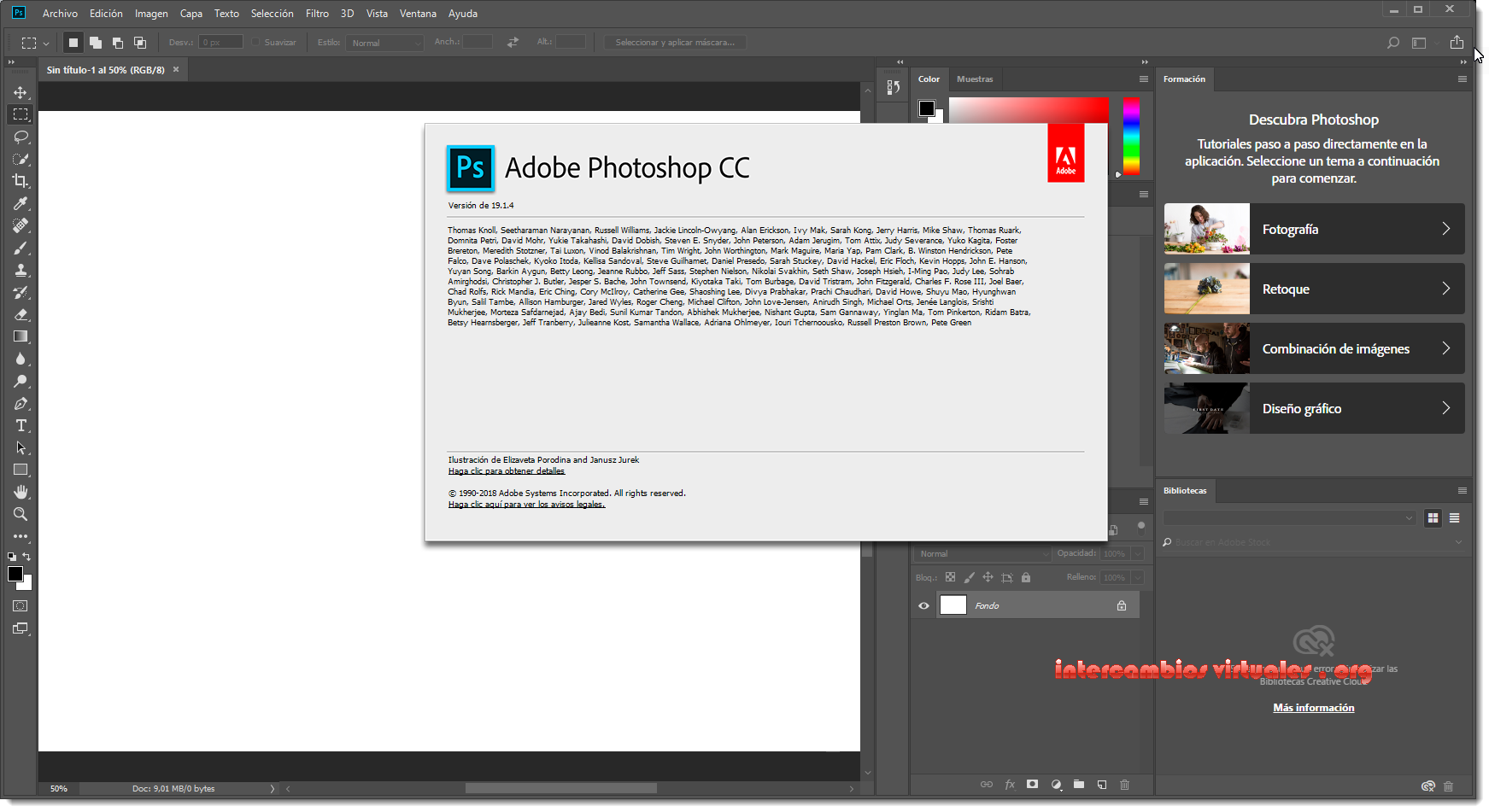Choose Subtract from selection mode

pos(118,43)
